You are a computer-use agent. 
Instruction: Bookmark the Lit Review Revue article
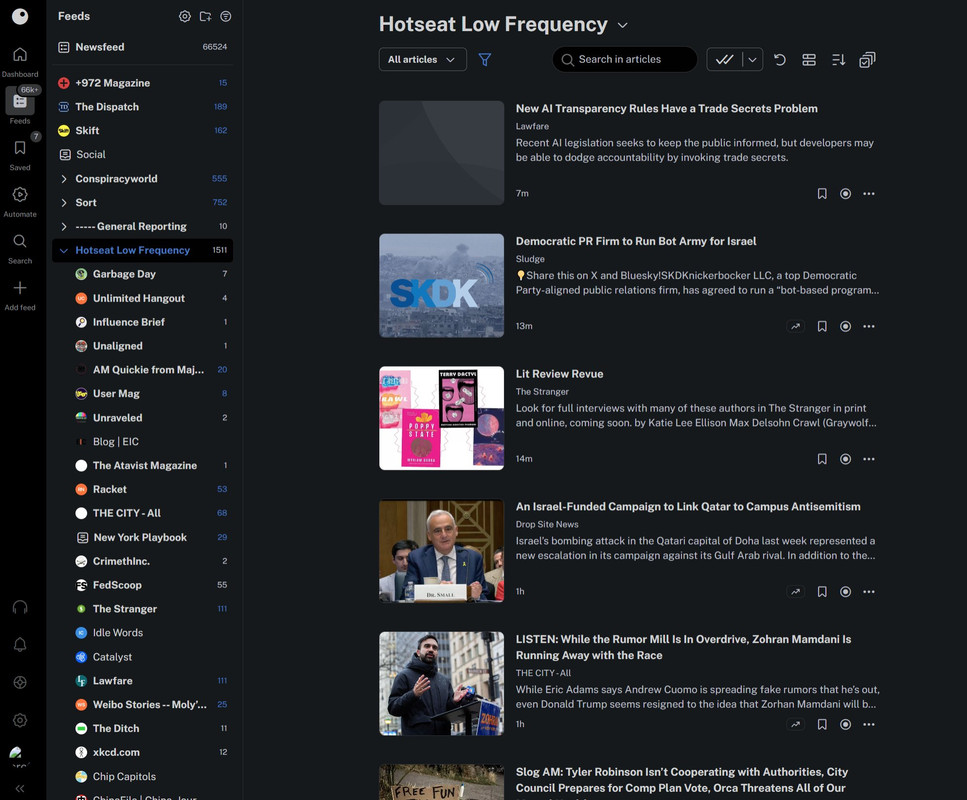point(822,459)
